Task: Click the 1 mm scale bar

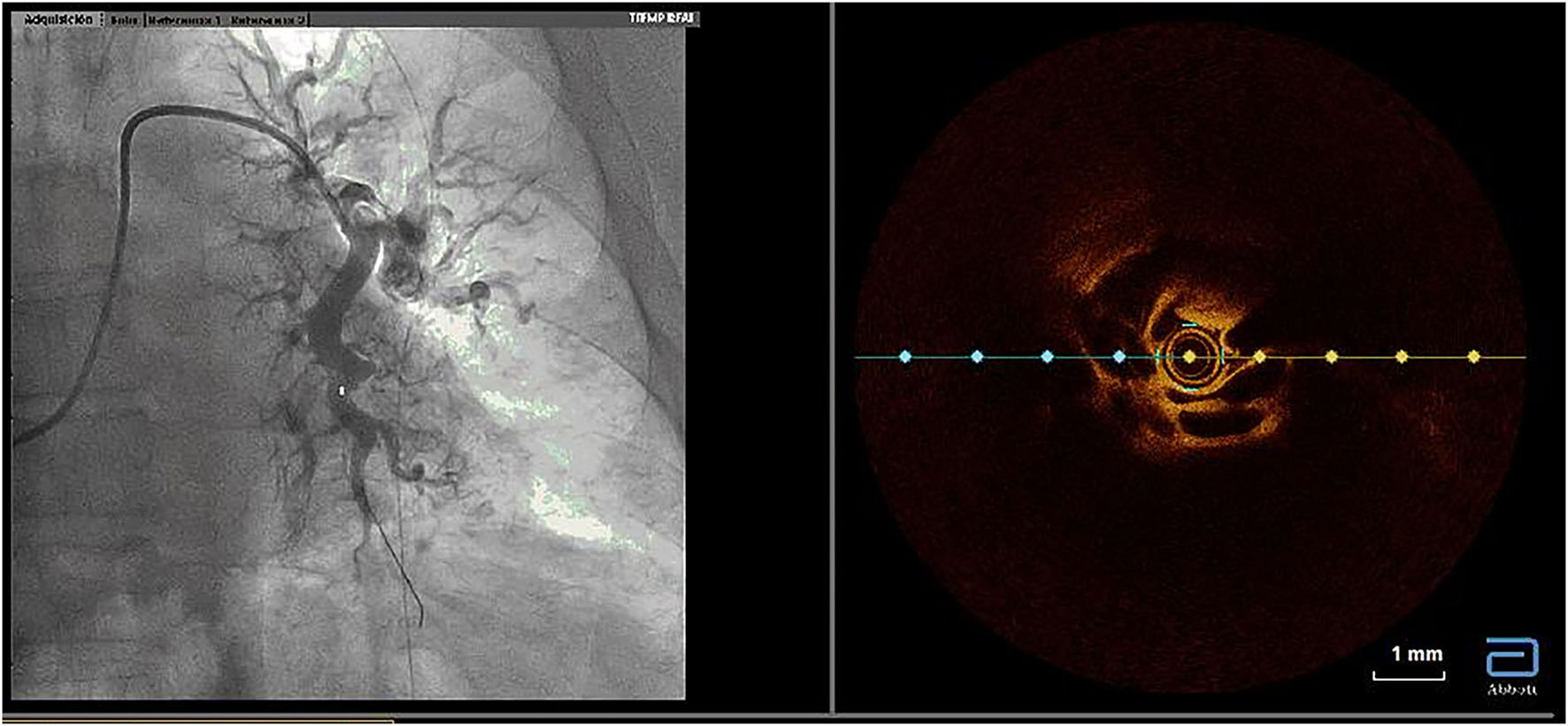Action: click(x=1409, y=676)
